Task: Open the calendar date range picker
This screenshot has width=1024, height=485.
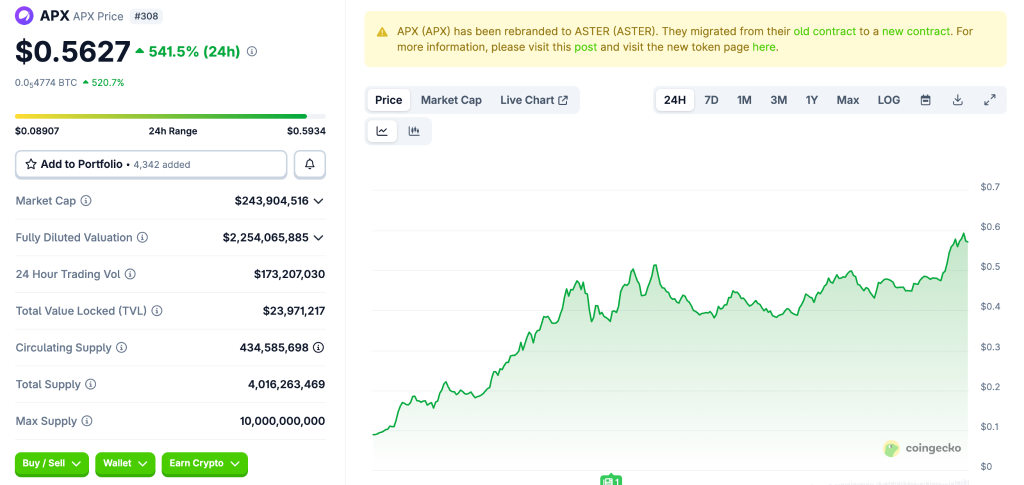Action: [925, 100]
